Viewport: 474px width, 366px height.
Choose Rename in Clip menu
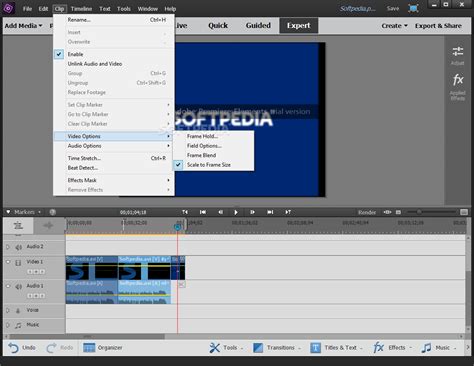(113, 20)
